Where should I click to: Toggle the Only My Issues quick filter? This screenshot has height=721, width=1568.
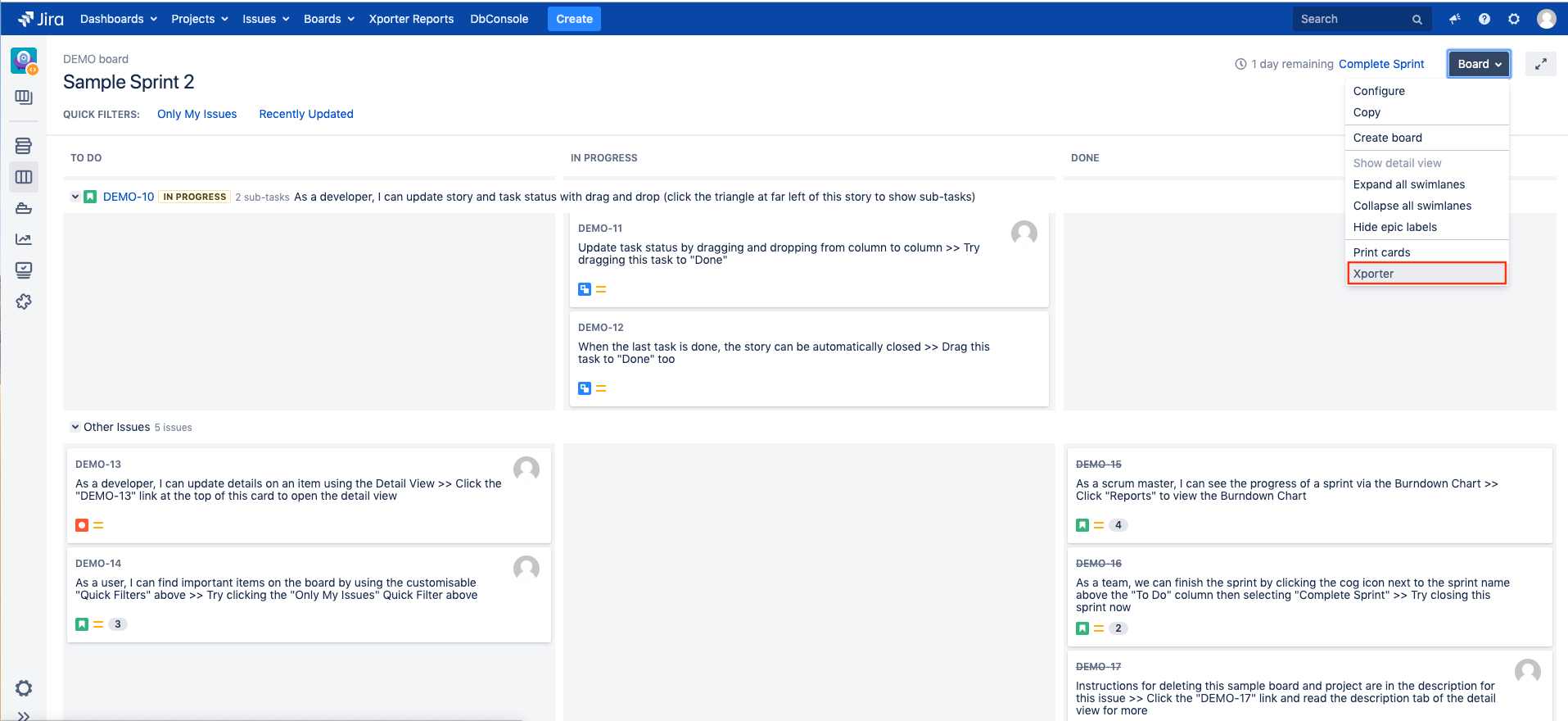(197, 114)
